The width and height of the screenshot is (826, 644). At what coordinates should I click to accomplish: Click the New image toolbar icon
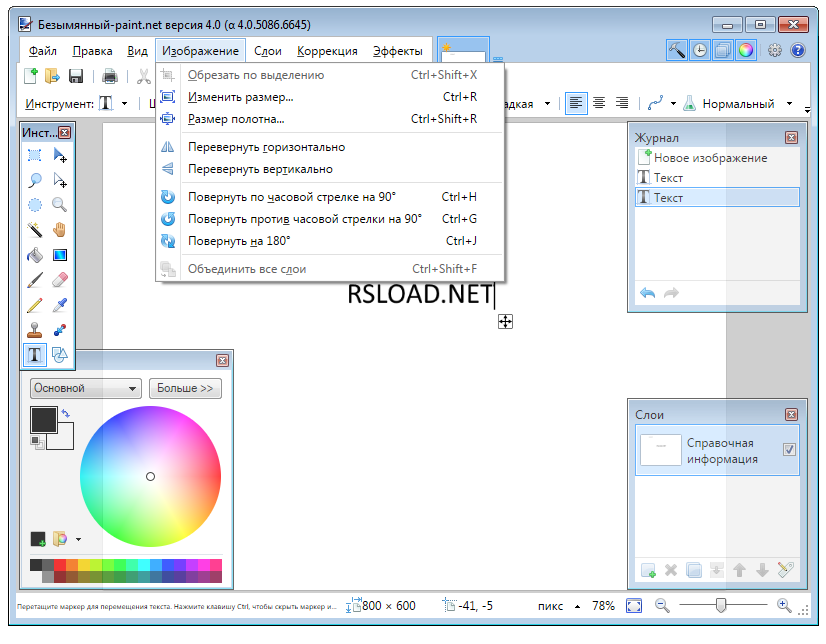[x=31, y=76]
